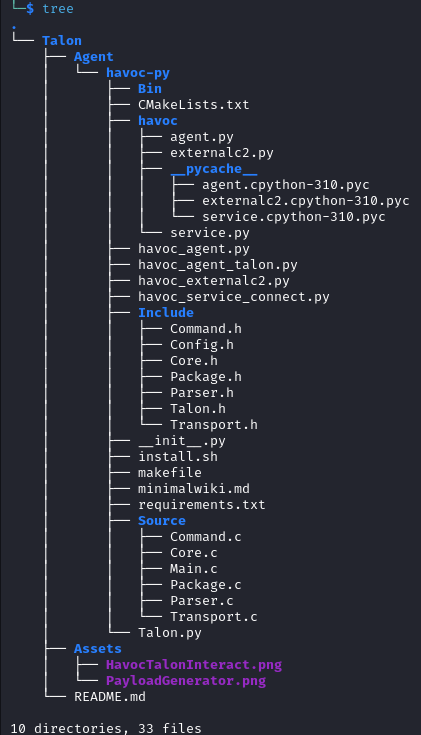
Task: Click Talon.py at bottom of havoc-py
Action: click(170, 633)
